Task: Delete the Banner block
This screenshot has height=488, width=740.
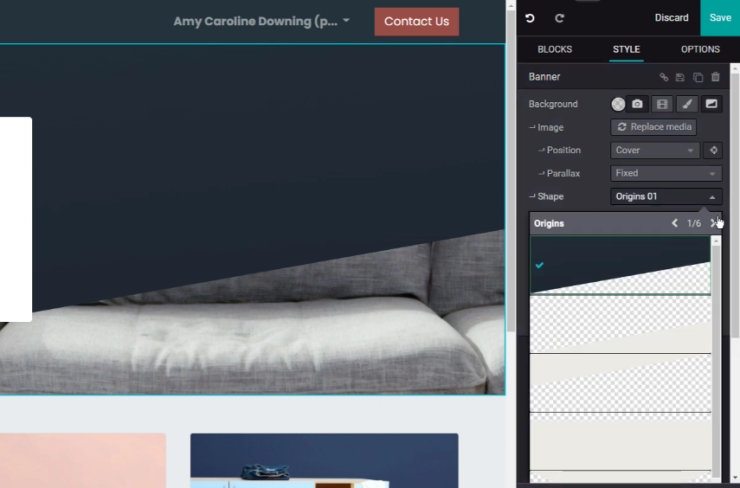Action: (715, 77)
